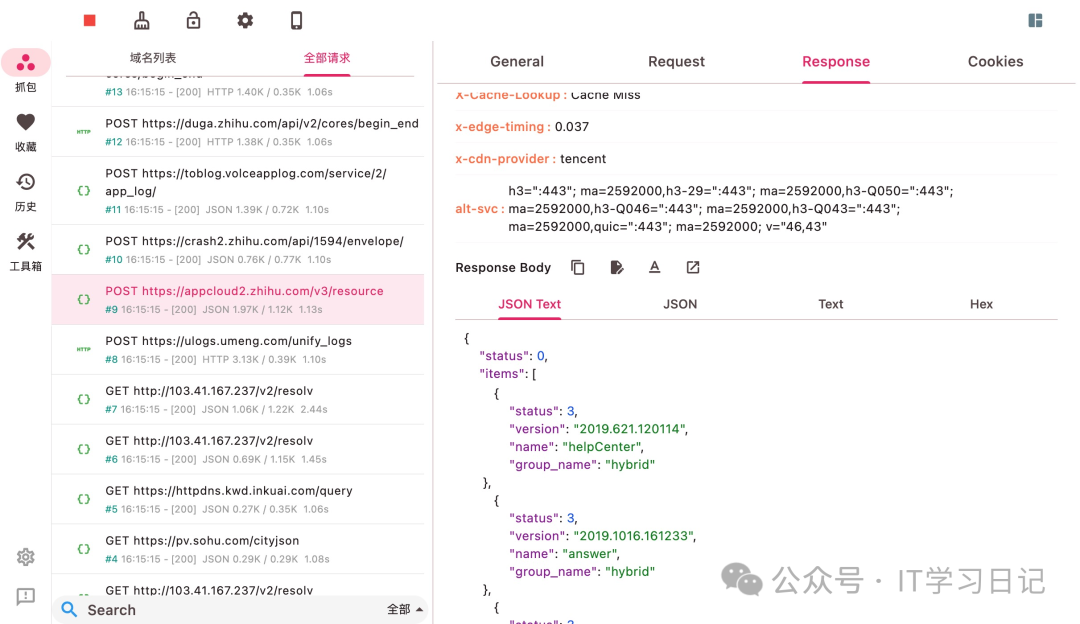Select the Hex body view tab
This screenshot has height=624, width=1080.
pyautogui.click(x=982, y=304)
